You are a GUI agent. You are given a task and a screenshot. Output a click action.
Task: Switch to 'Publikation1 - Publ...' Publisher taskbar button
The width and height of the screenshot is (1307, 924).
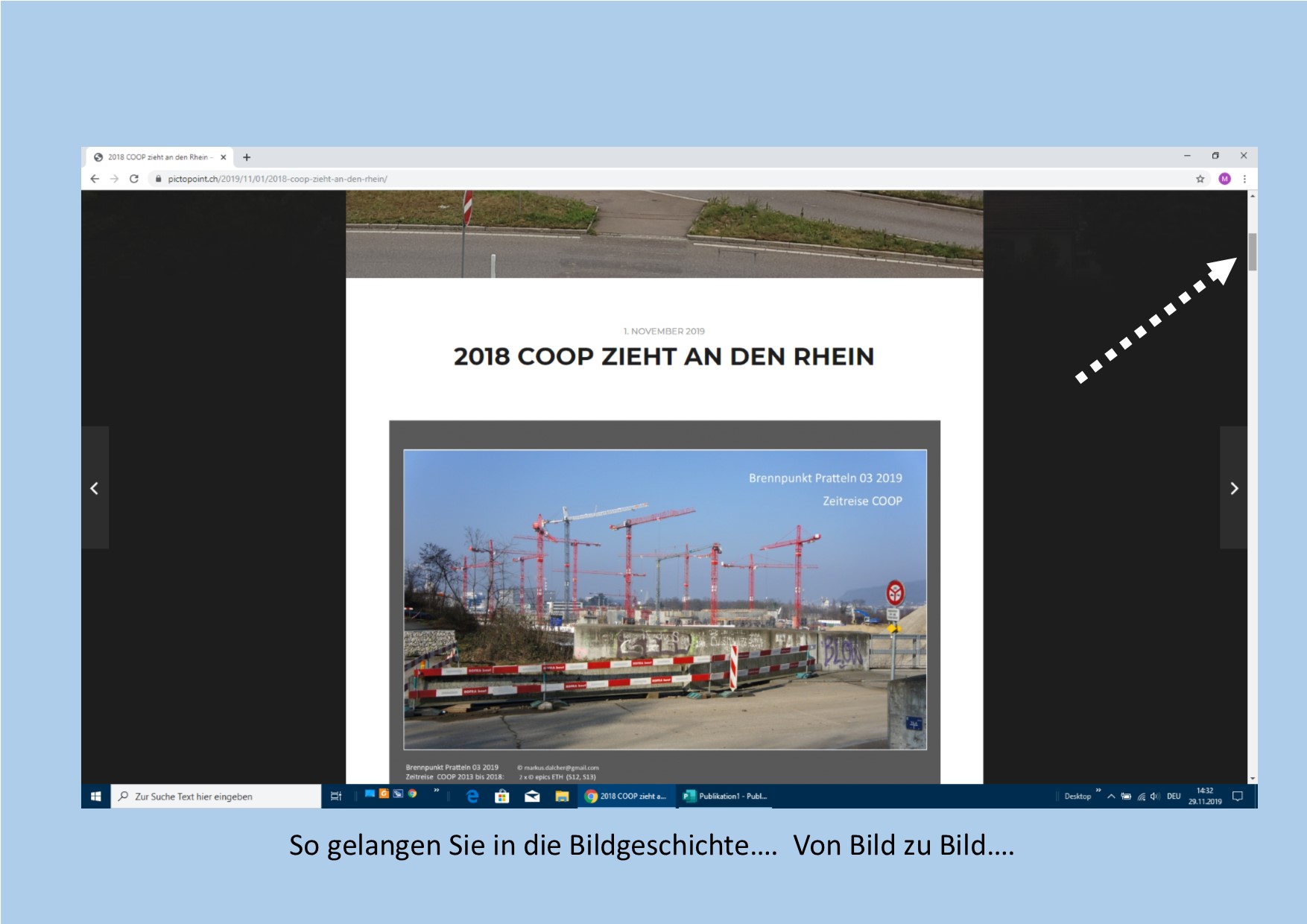click(726, 797)
